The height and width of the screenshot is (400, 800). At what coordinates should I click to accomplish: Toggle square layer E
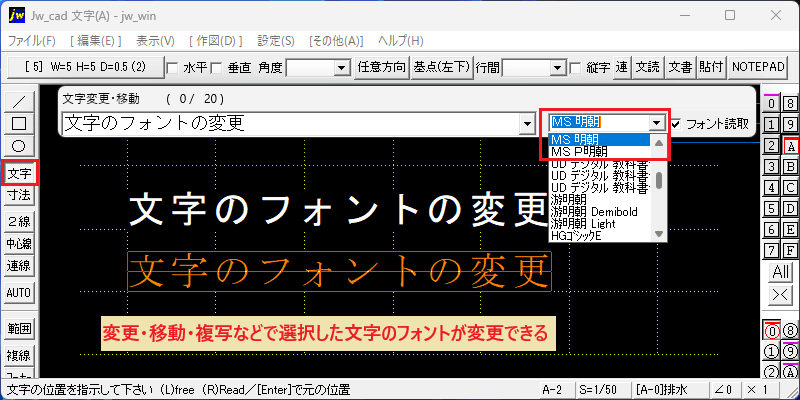coord(790,230)
